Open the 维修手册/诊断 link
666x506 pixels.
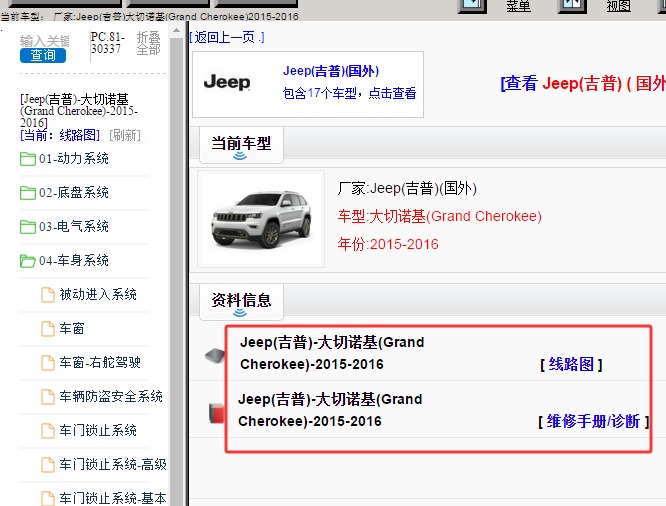point(593,421)
